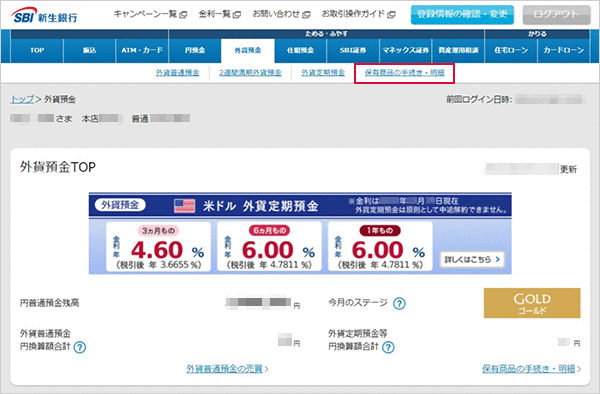Open the 外貨定期預金 submenu link
600x394 pixels.
tap(323, 73)
